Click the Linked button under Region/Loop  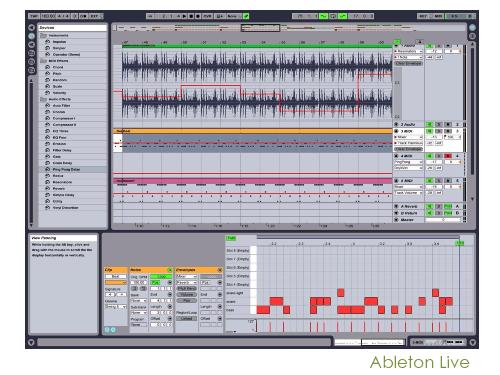pos(187,319)
